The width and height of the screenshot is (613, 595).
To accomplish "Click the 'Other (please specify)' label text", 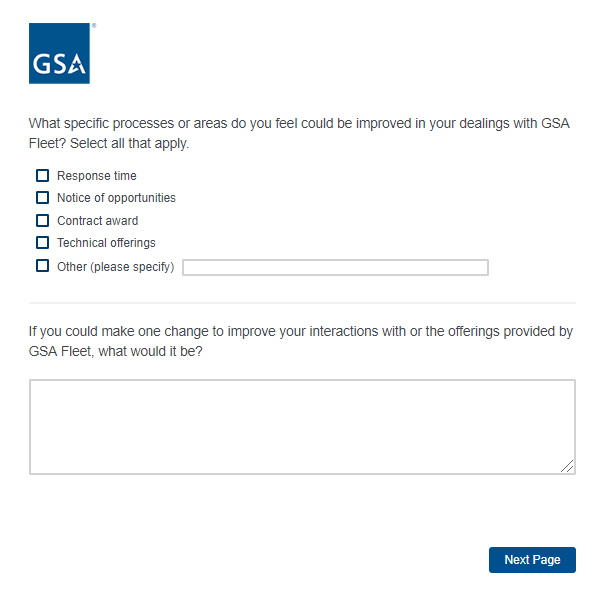I will click(x=116, y=267).
